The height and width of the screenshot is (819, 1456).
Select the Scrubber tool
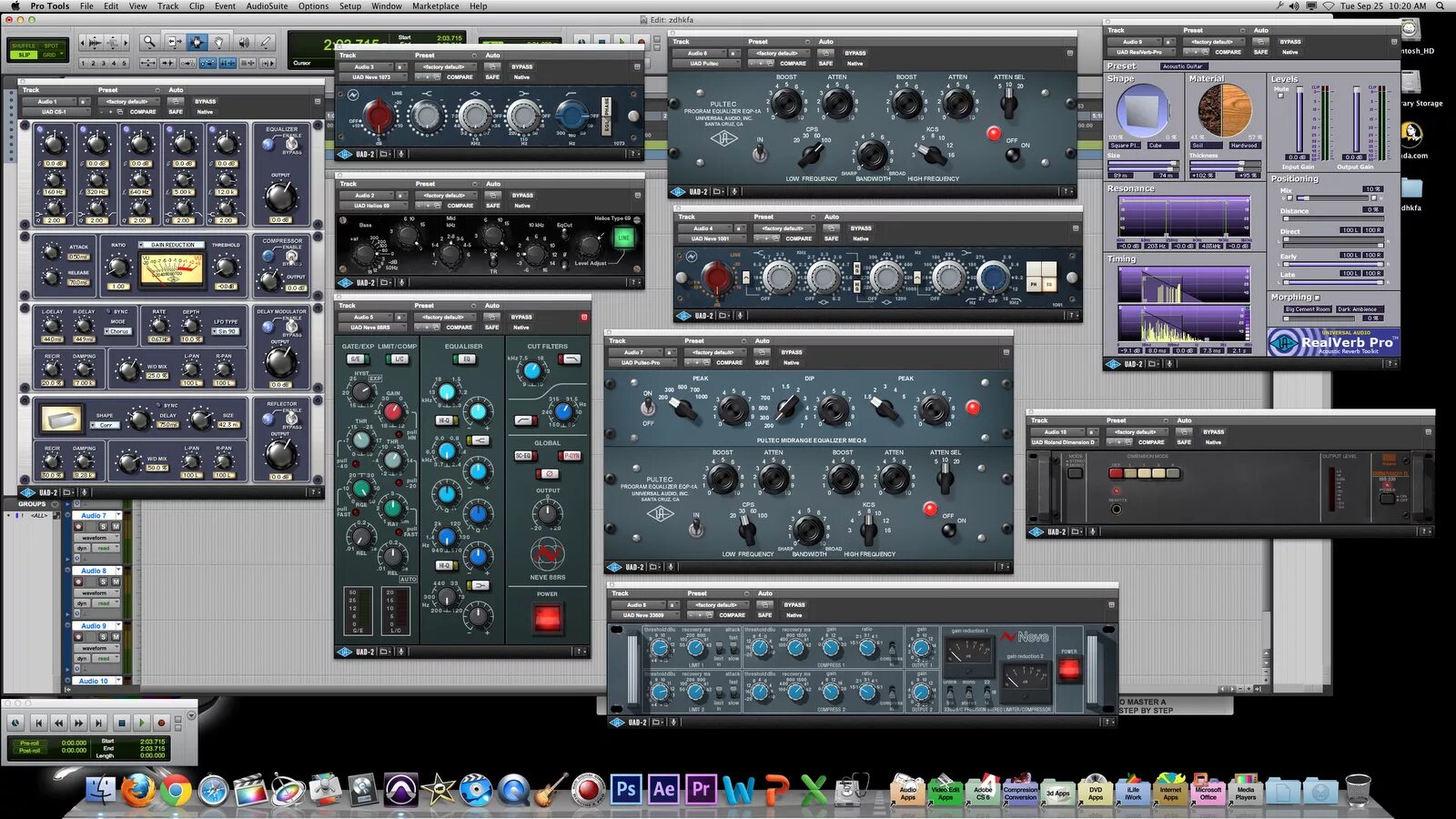pyautogui.click(x=242, y=41)
